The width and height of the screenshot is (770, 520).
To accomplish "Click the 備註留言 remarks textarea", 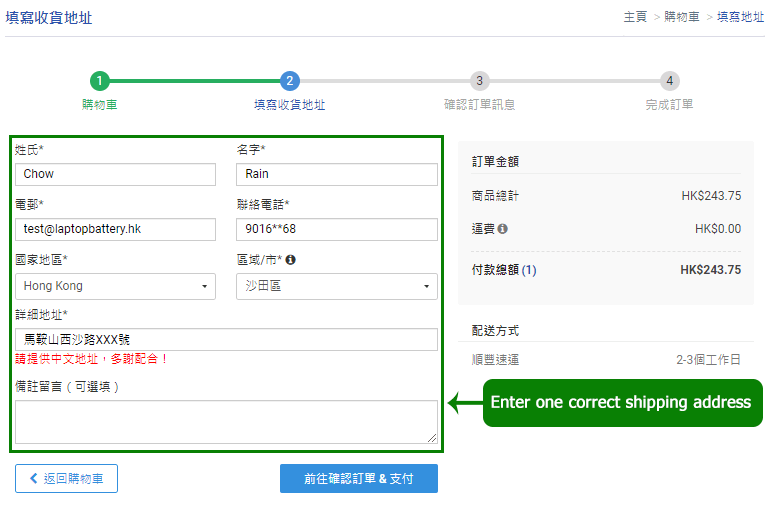I will click(x=226, y=421).
